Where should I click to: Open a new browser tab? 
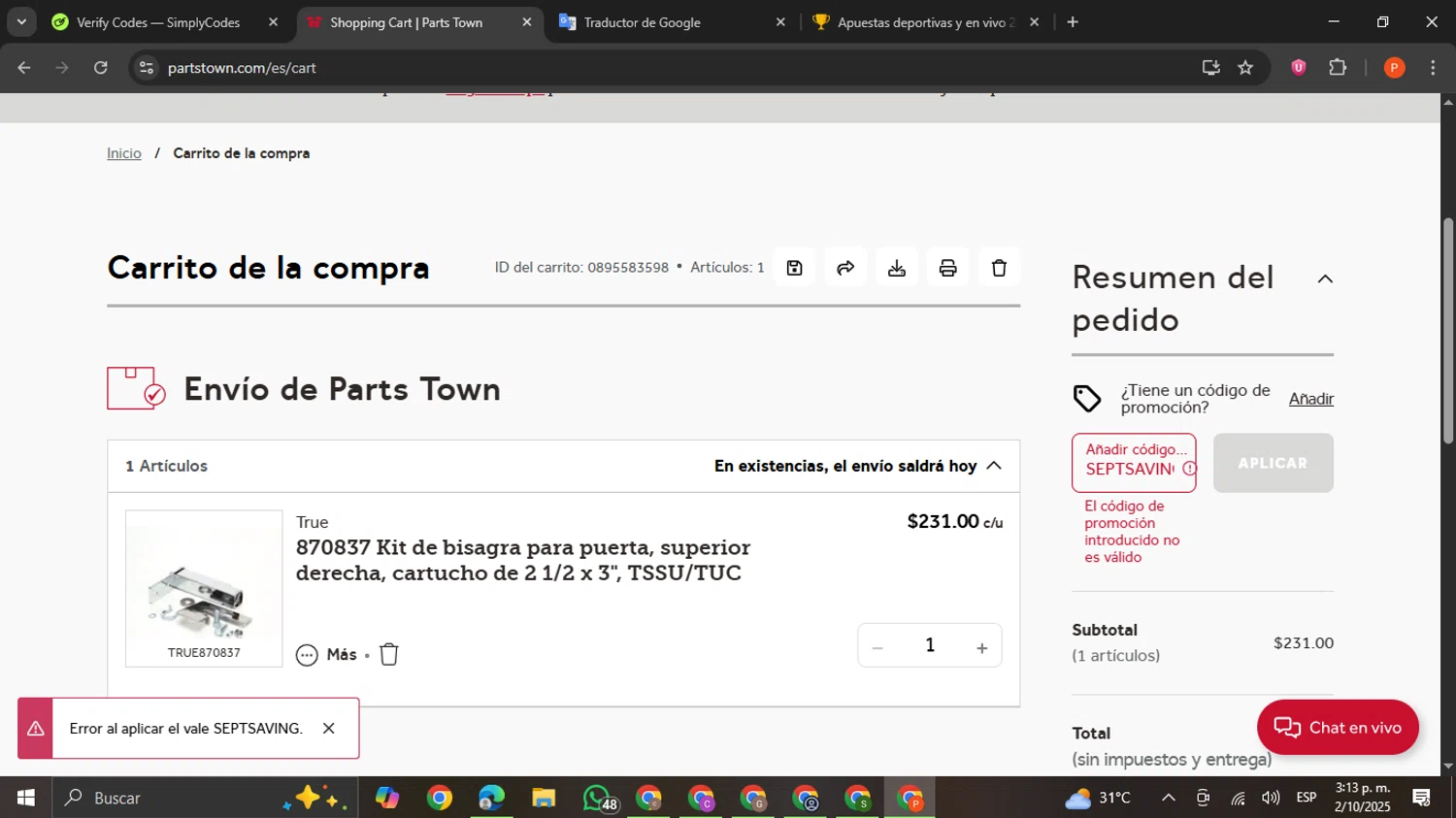[1073, 22]
